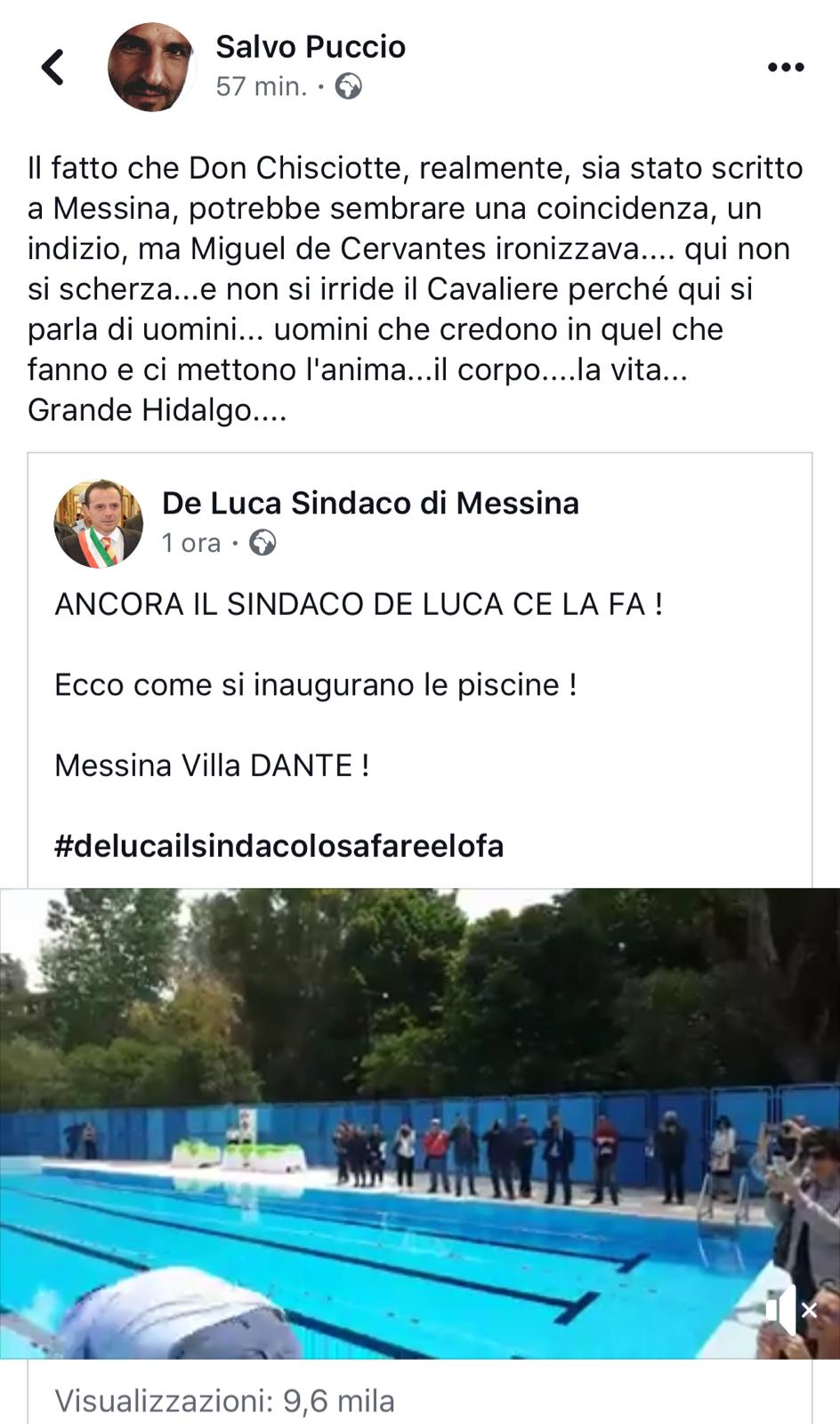The width and height of the screenshot is (840, 1424).
Task: Tap Salvo Puccio's Don Chisciotte post text
Action: (416, 289)
